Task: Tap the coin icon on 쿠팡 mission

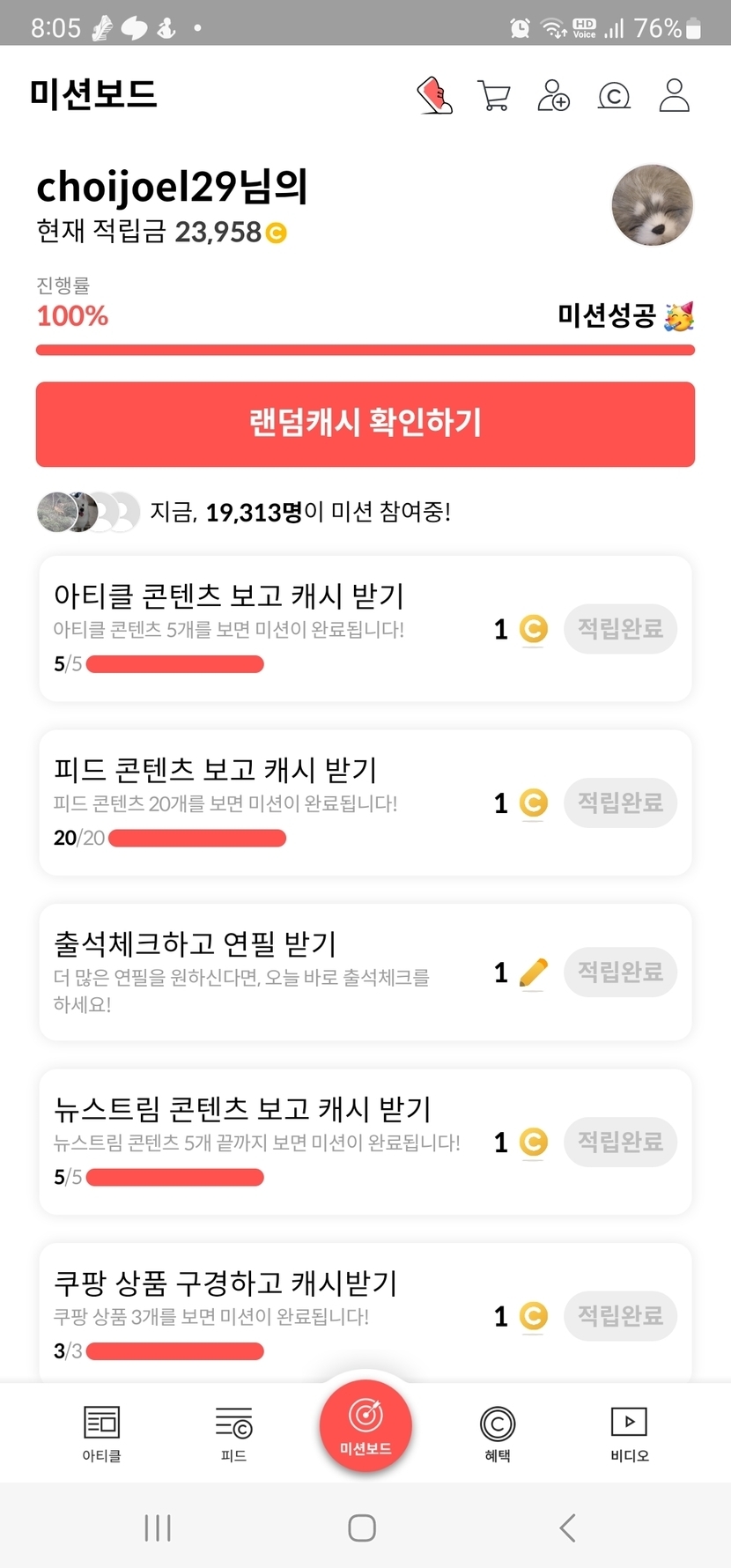Action: 534,1316
